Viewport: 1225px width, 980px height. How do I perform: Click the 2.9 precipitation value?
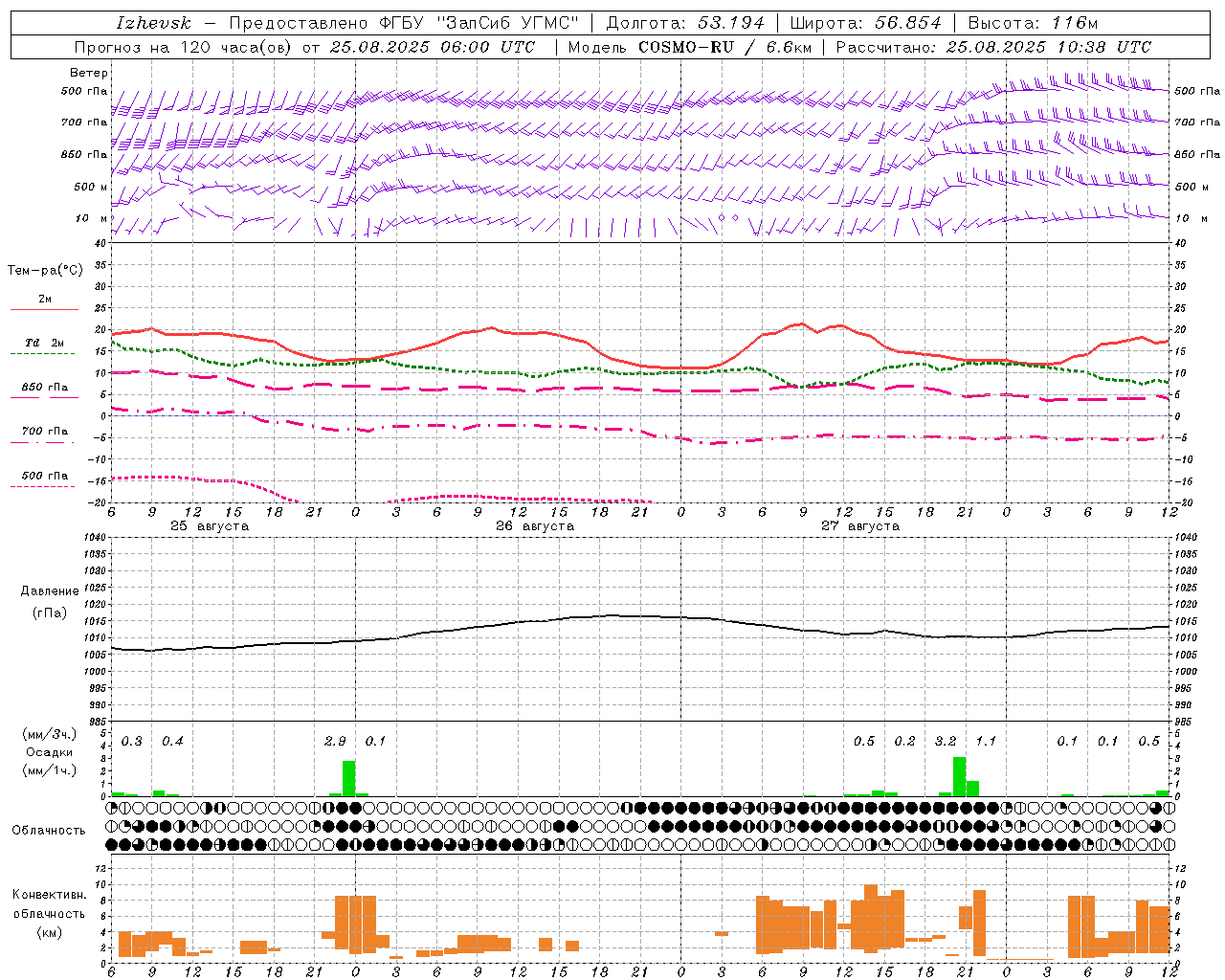point(335,742)
